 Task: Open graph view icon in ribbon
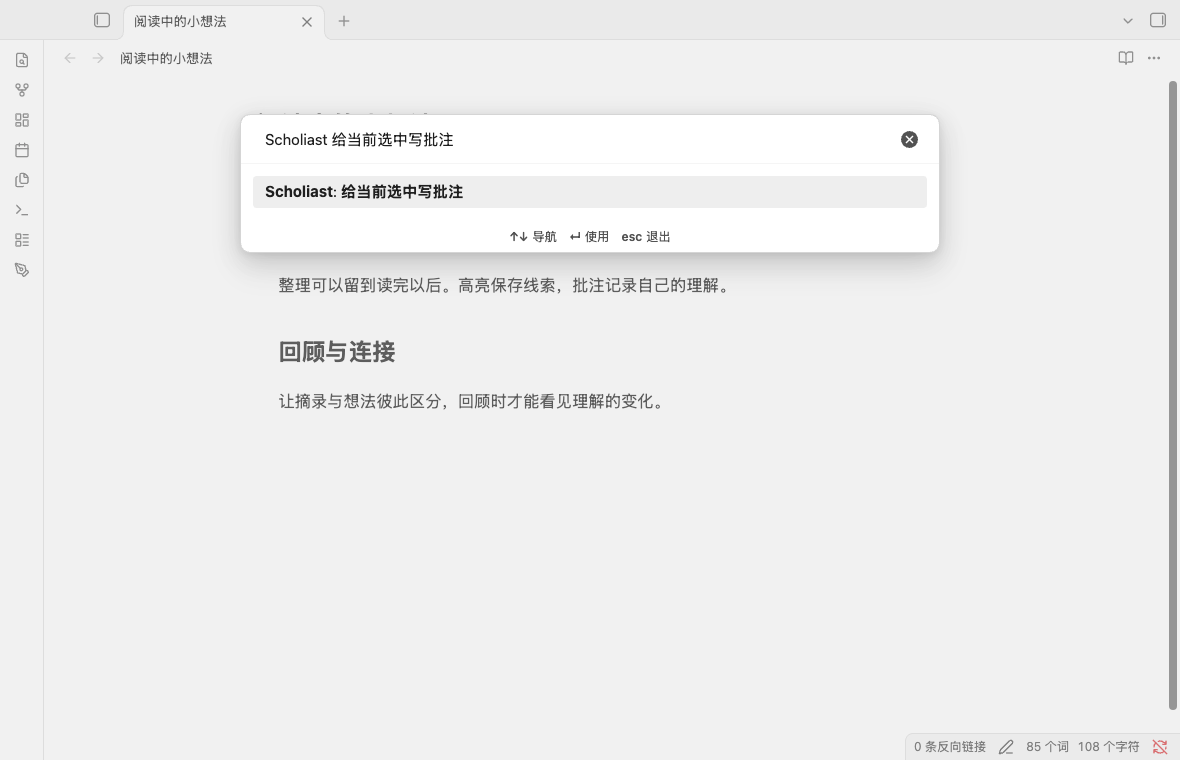pos(22,90)
